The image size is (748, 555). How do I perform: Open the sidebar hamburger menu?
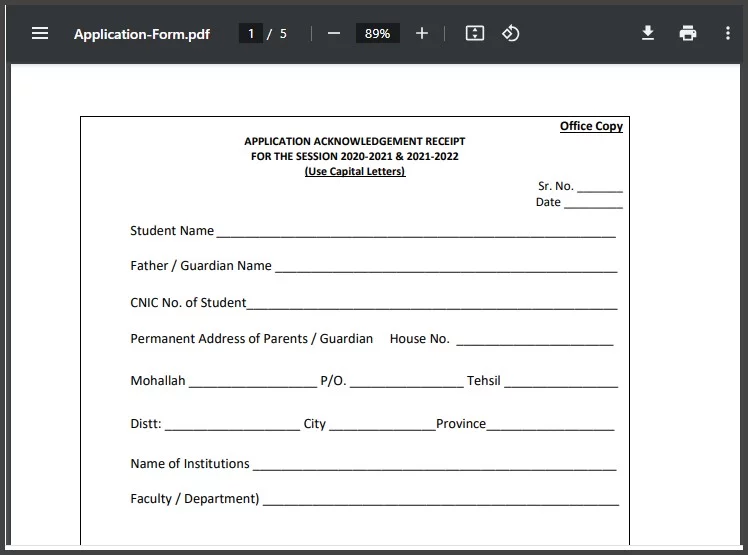click(40, 33)
